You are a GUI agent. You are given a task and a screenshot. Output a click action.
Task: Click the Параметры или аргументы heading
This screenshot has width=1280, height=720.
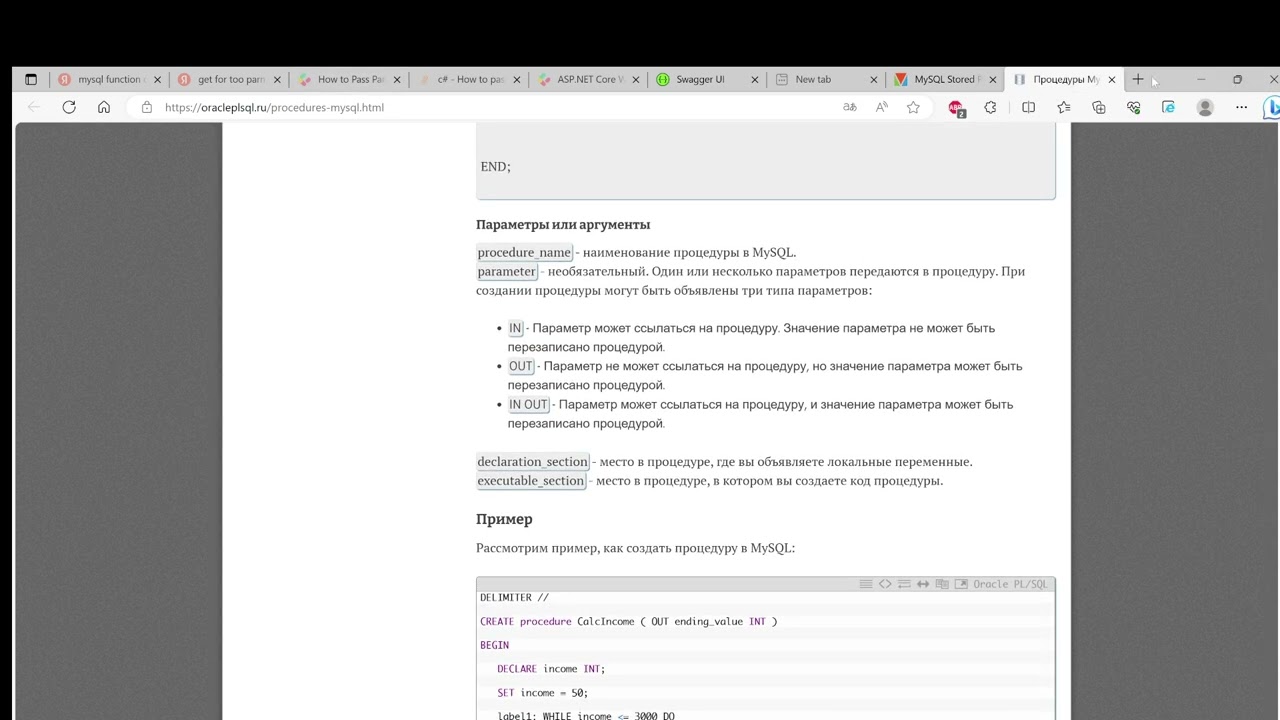563,224
